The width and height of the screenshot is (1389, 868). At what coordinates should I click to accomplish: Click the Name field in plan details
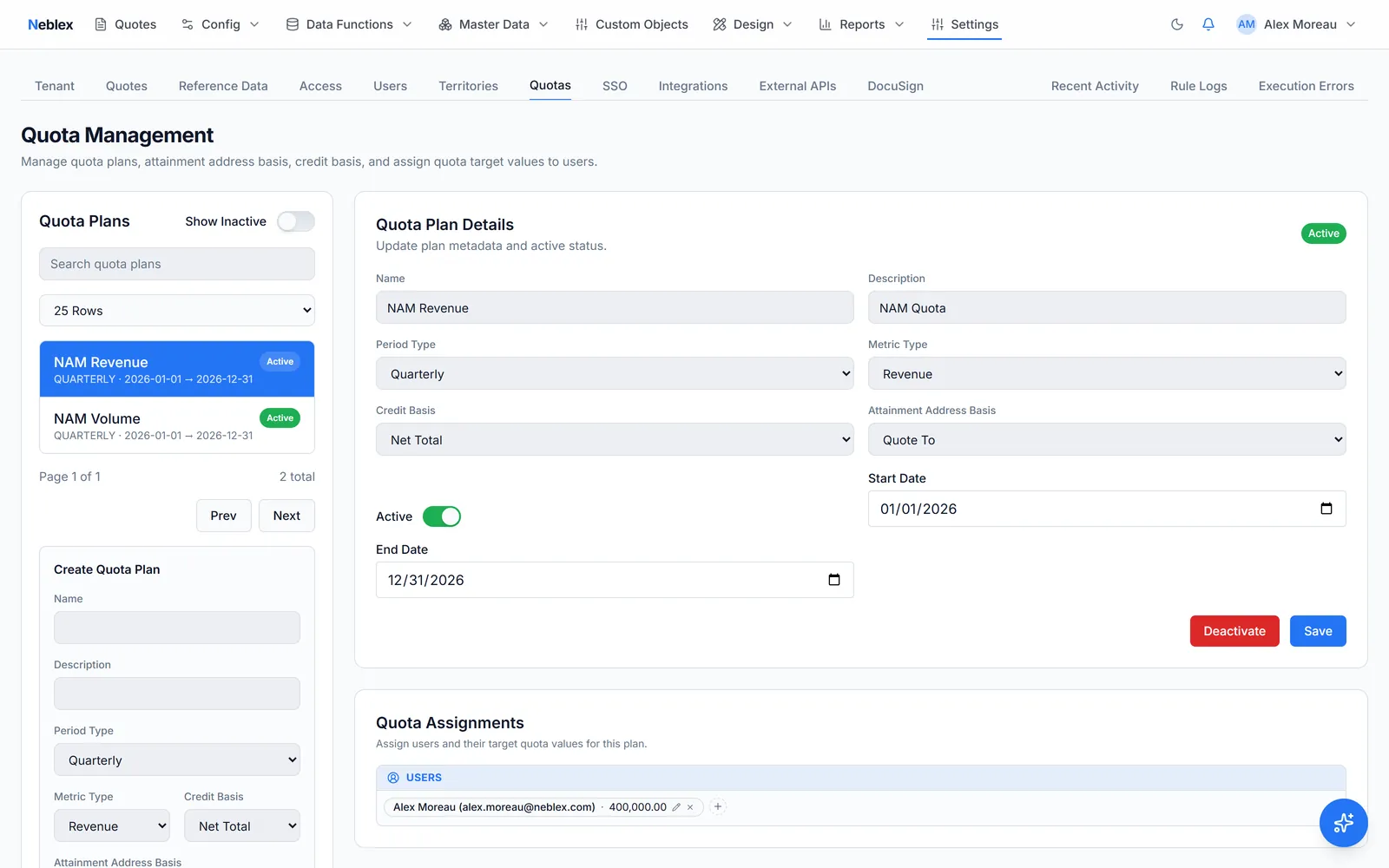pos(615,308)
